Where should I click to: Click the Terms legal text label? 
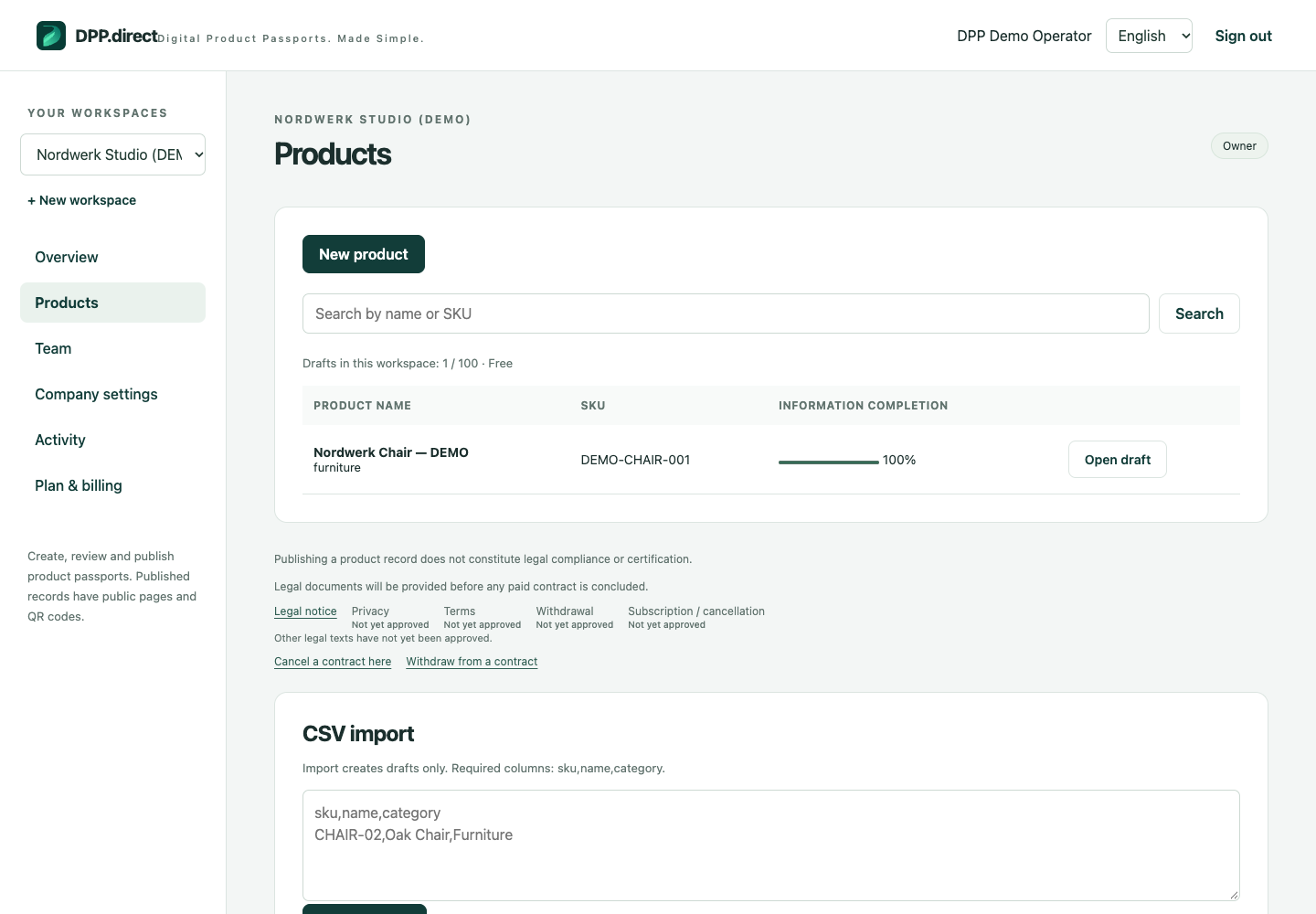point(460,611)
